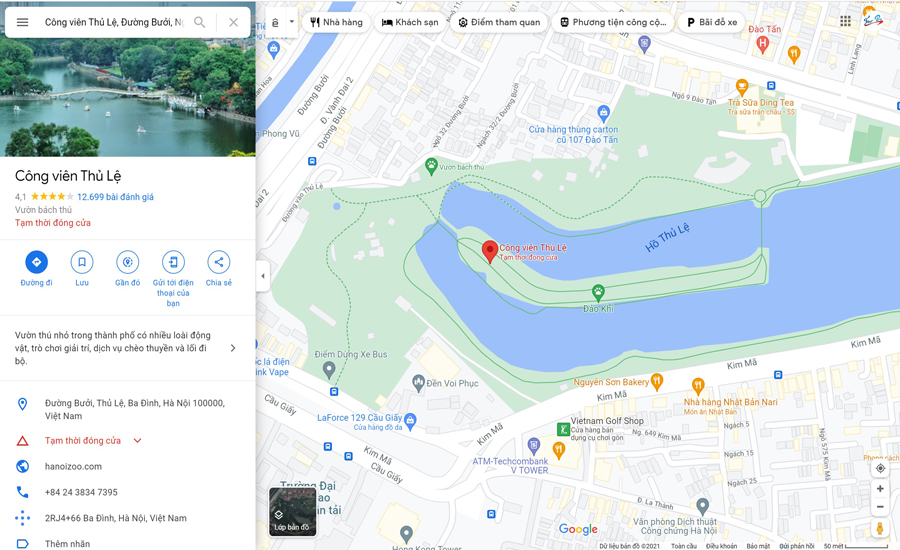Open the 12.699 bài đánh giá reviews link

click(x=115, y=197)
